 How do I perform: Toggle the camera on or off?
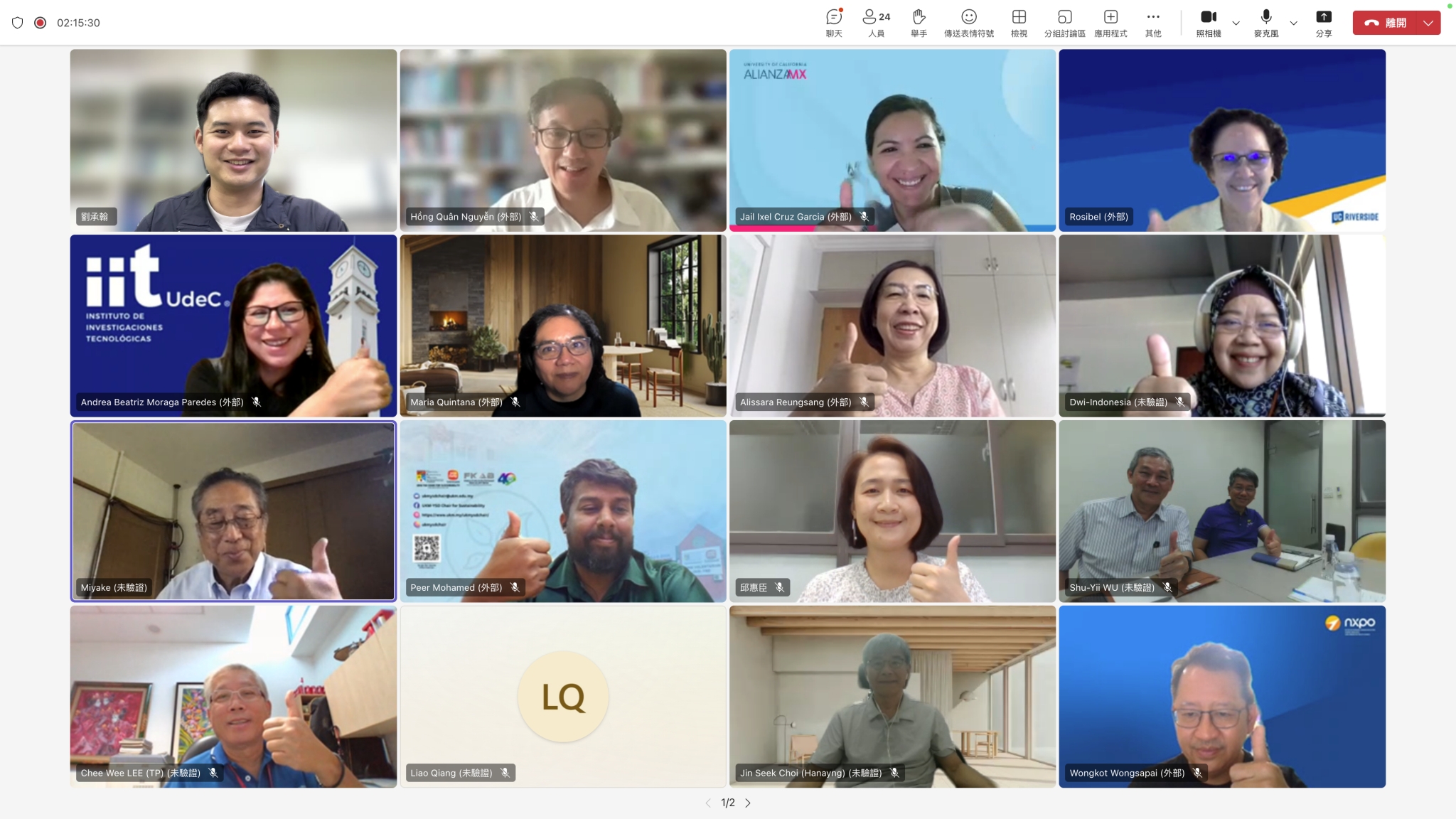[x=1208, y=22]
